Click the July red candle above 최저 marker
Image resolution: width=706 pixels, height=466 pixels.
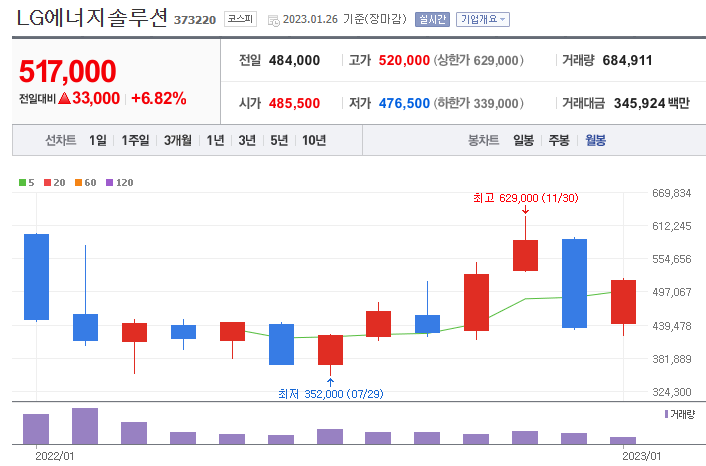(330, 350)
